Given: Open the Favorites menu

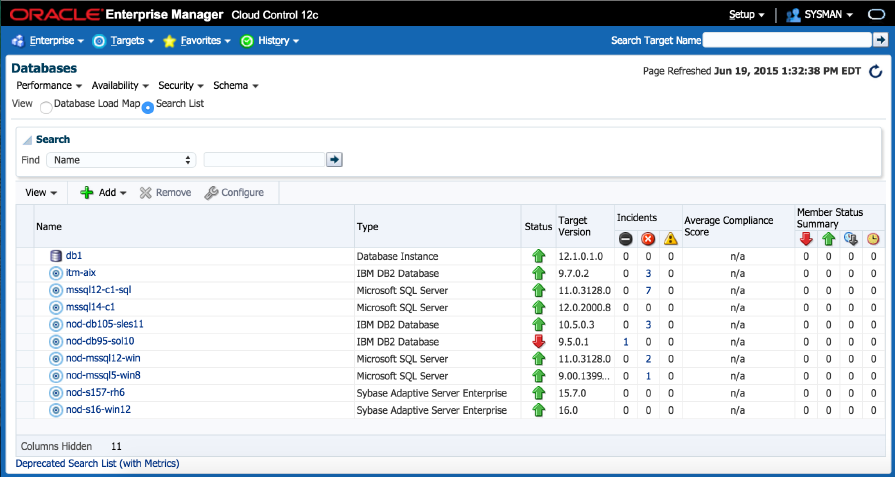Looking at the screenshot, I should 205,41.
